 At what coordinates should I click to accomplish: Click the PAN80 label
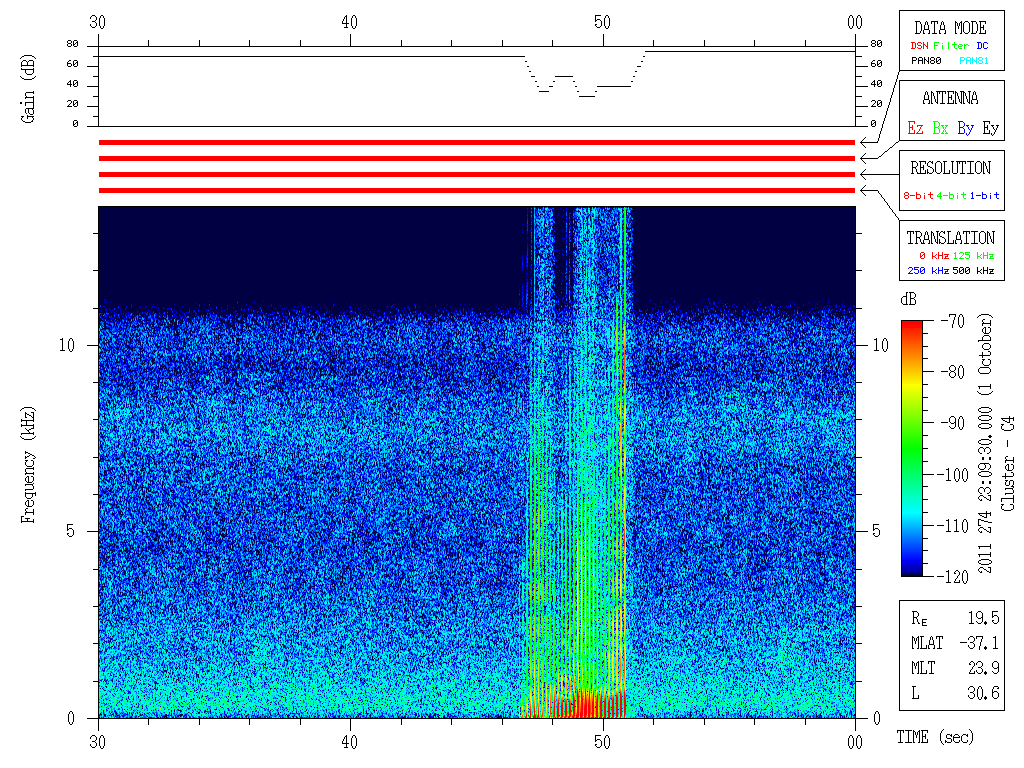[x=926, y=61]
